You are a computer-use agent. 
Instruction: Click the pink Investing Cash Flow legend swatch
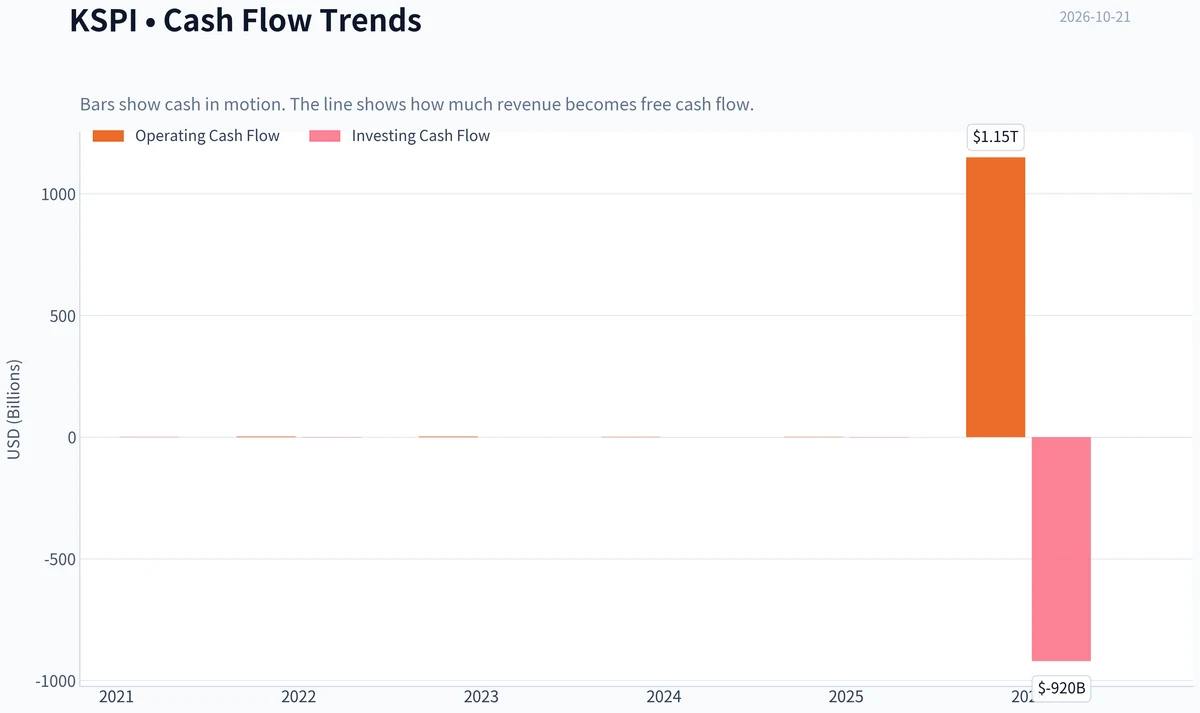pos(325,136)
